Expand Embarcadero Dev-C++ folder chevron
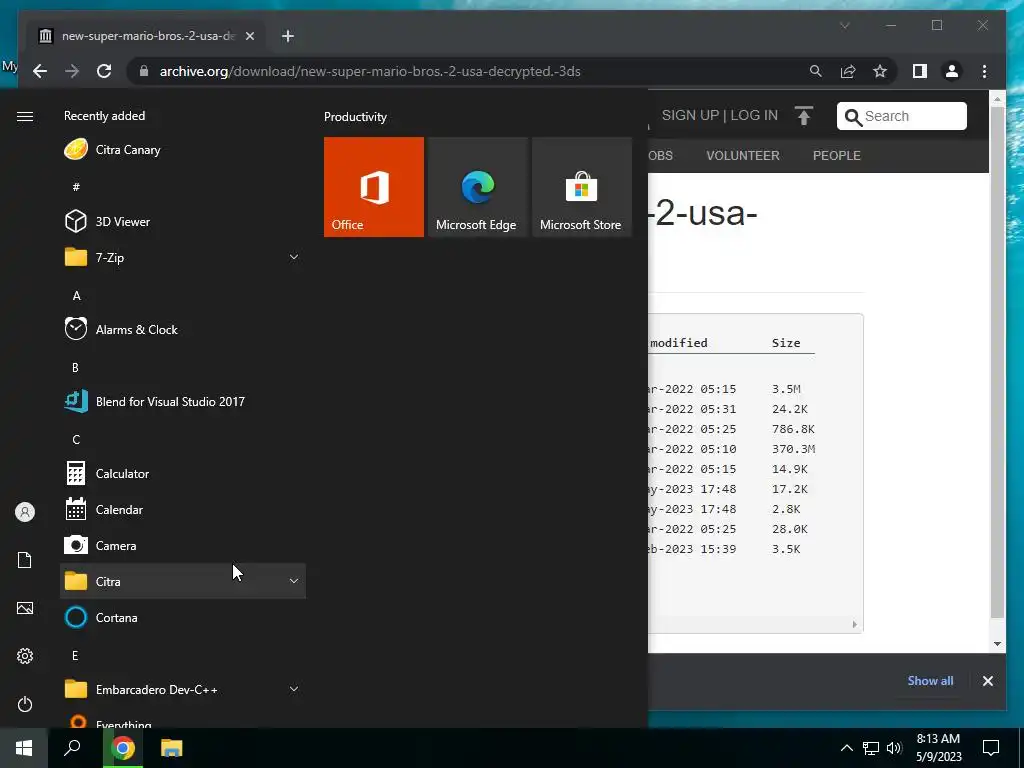The width and height of the screenshot is (1024, 768). pos(294,689)
